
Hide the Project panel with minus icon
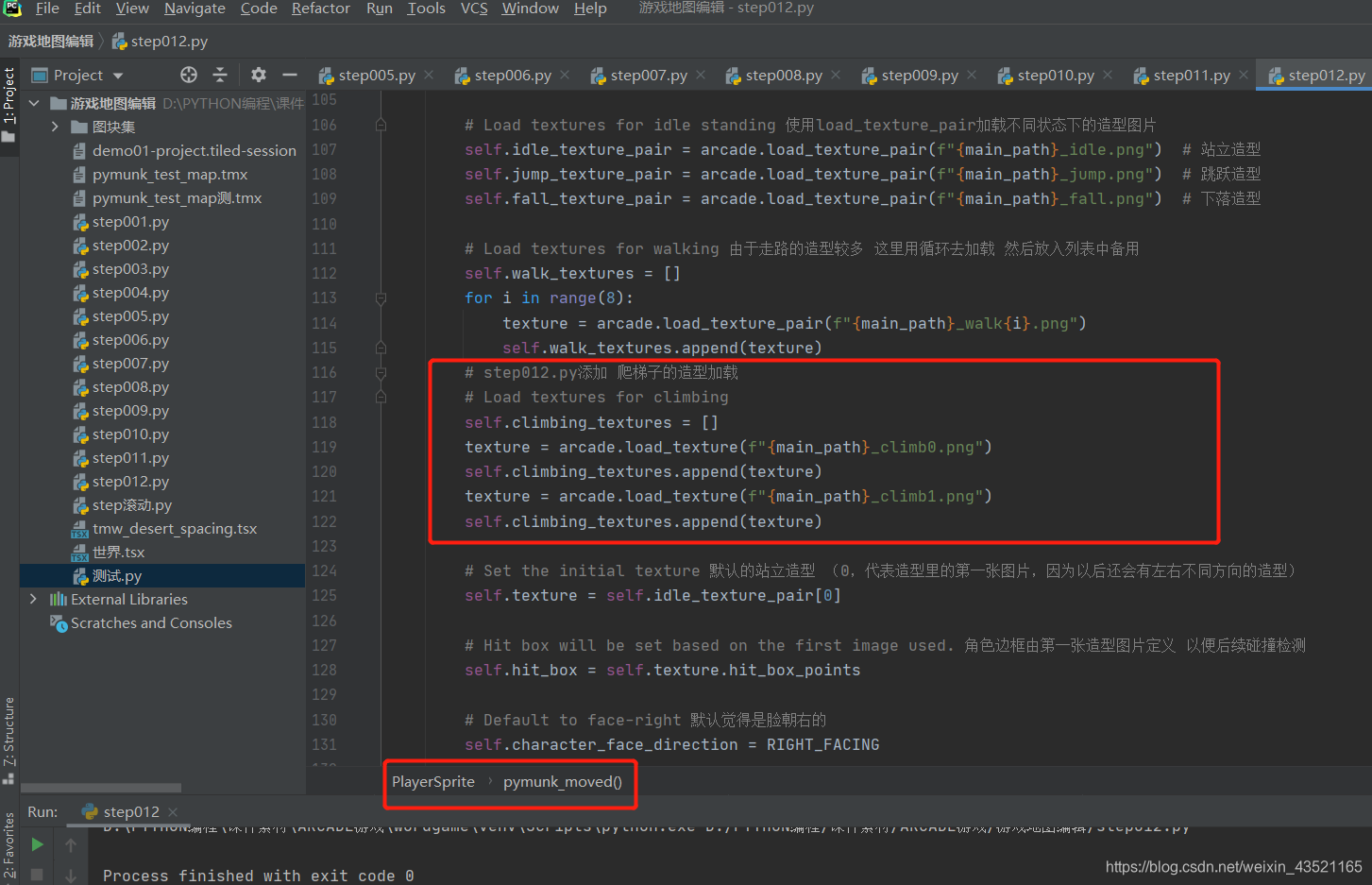[x=290, y=75]
